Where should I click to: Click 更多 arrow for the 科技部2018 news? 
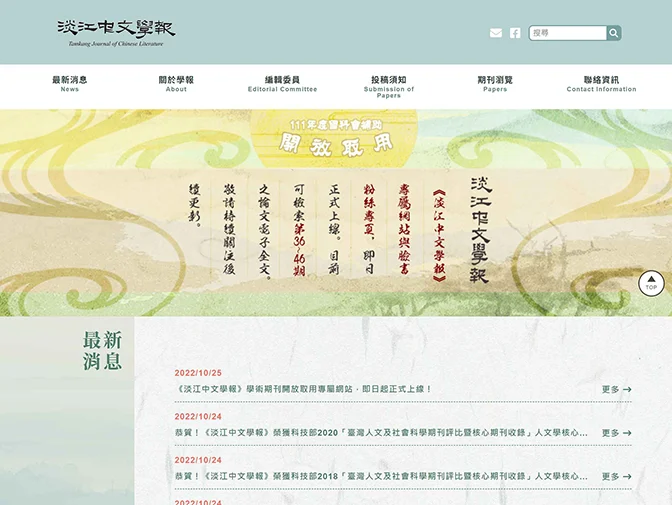616,476
